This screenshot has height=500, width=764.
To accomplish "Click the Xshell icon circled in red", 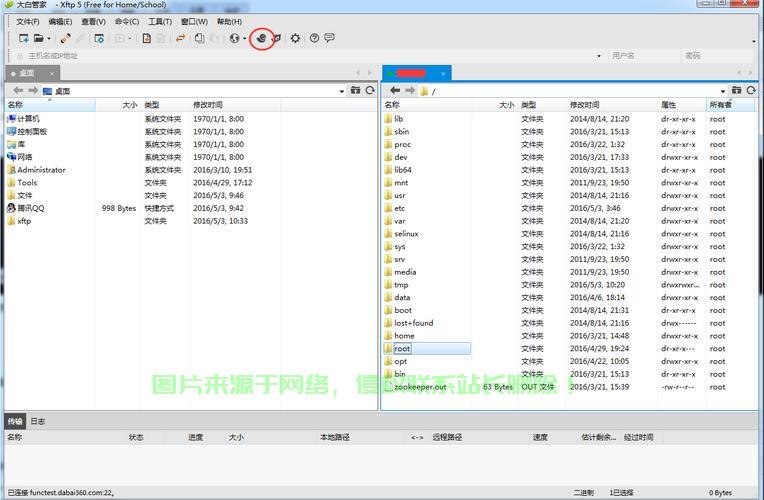I will (x=262, y=38).
